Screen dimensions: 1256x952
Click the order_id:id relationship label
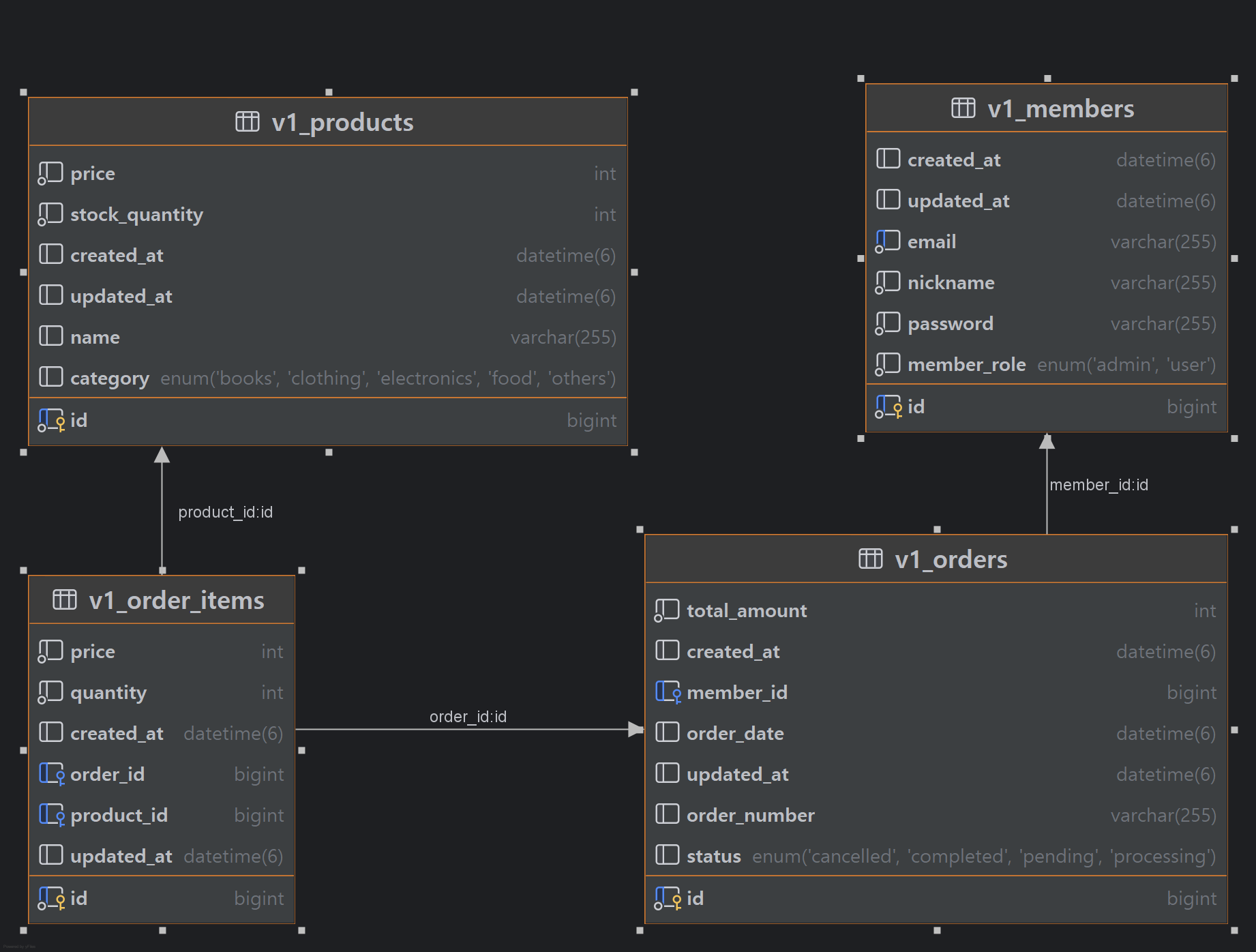point(468,717)
